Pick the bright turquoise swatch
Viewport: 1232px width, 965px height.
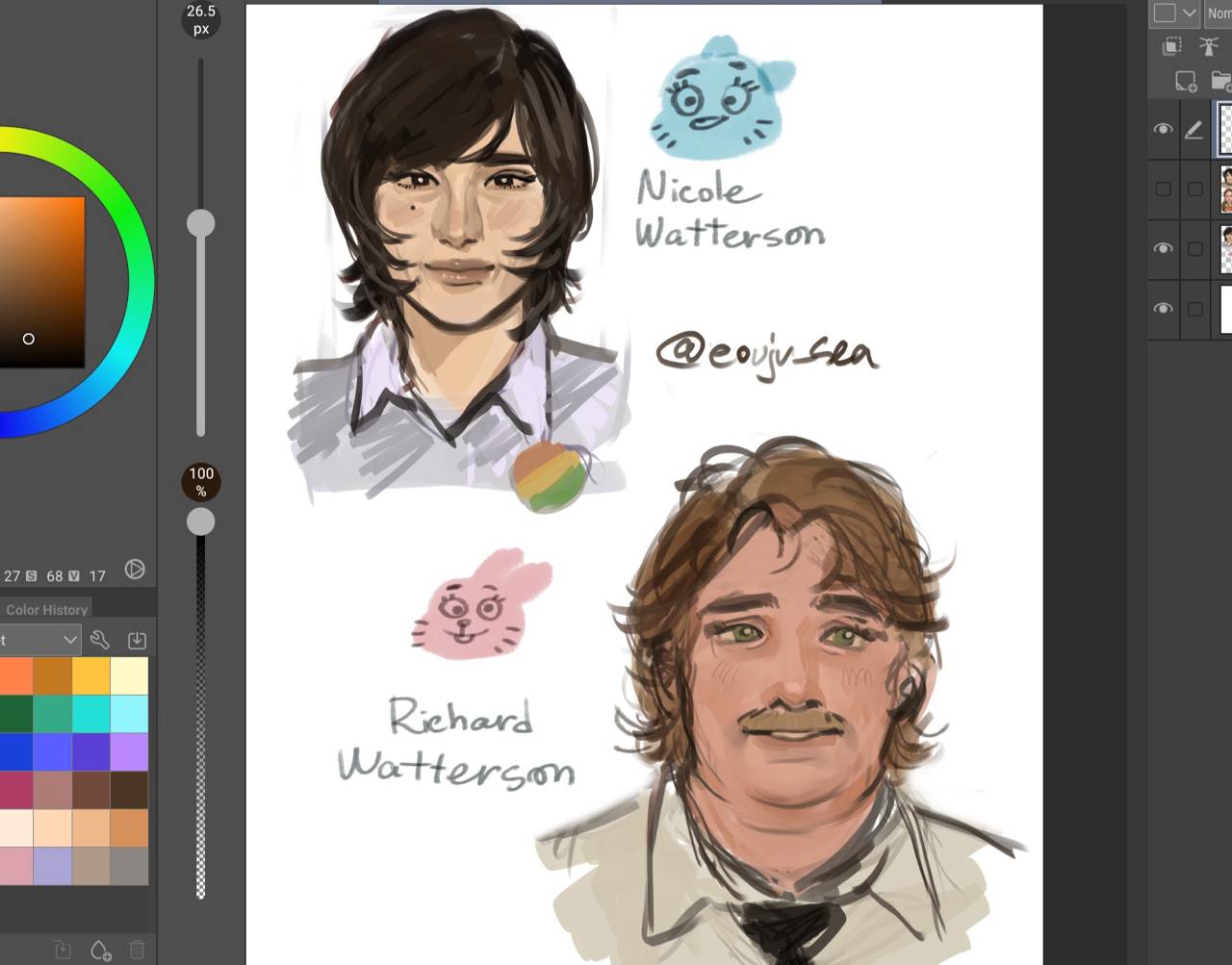90,714
